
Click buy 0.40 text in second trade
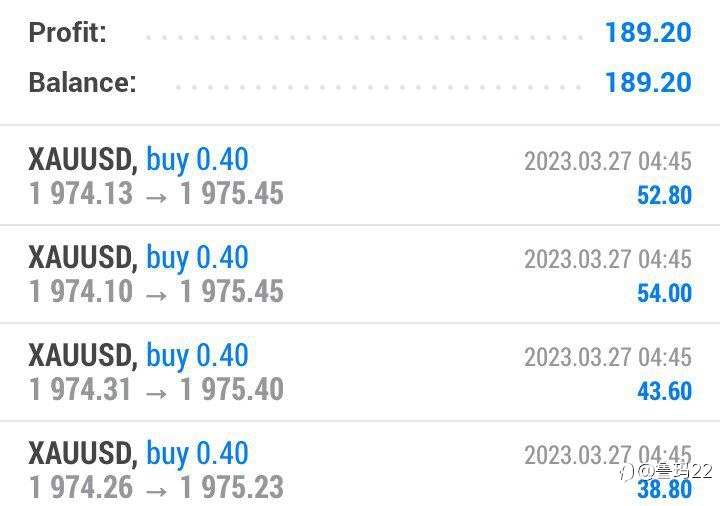pyautogui.click(x=197, y=258)
